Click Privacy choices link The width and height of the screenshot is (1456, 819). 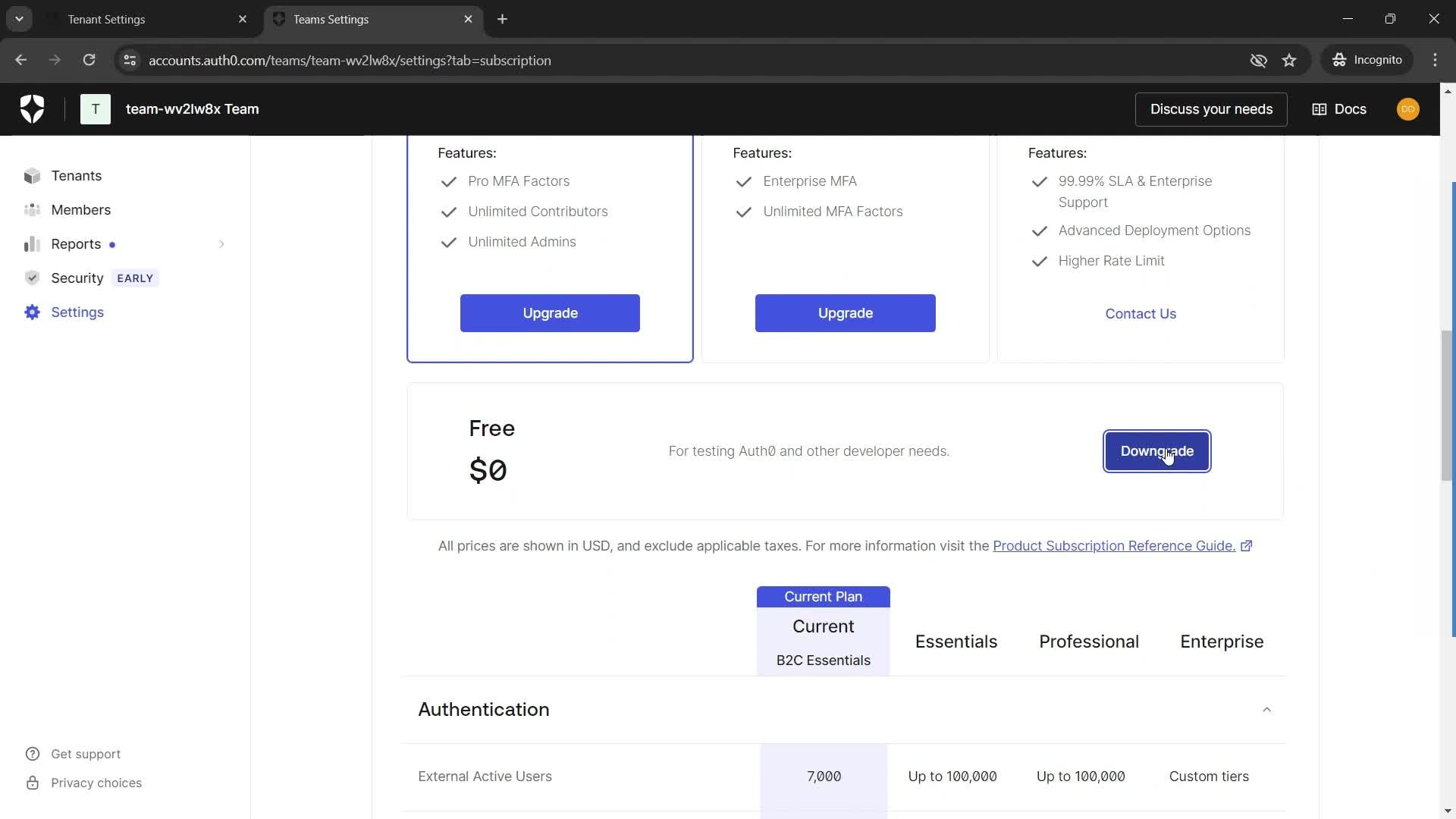pos(96,783)
